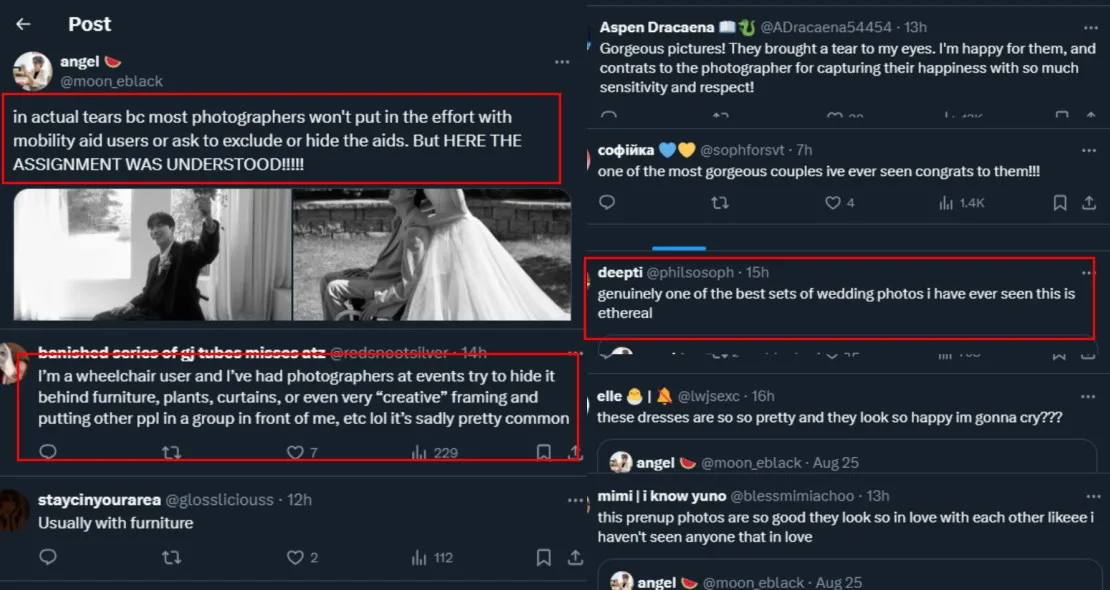Image resolution: width=1110 pixels, height=590 pixels.
Task: Reply to staycinyourarea's comment
Action: tap(47, 557)
